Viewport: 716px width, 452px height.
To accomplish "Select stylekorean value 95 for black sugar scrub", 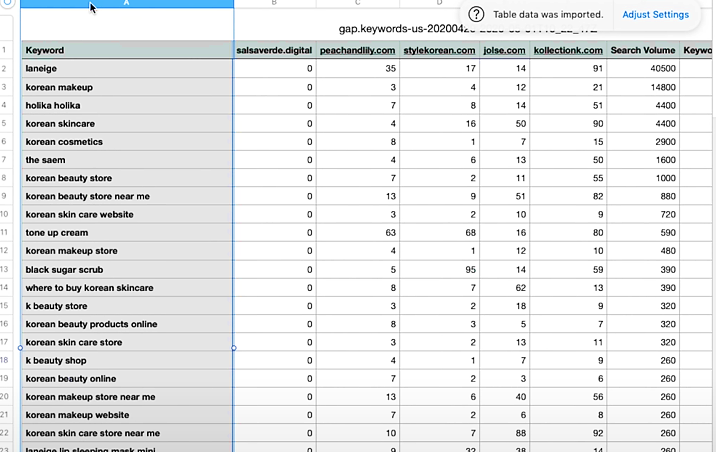I will tap(439, 270).
